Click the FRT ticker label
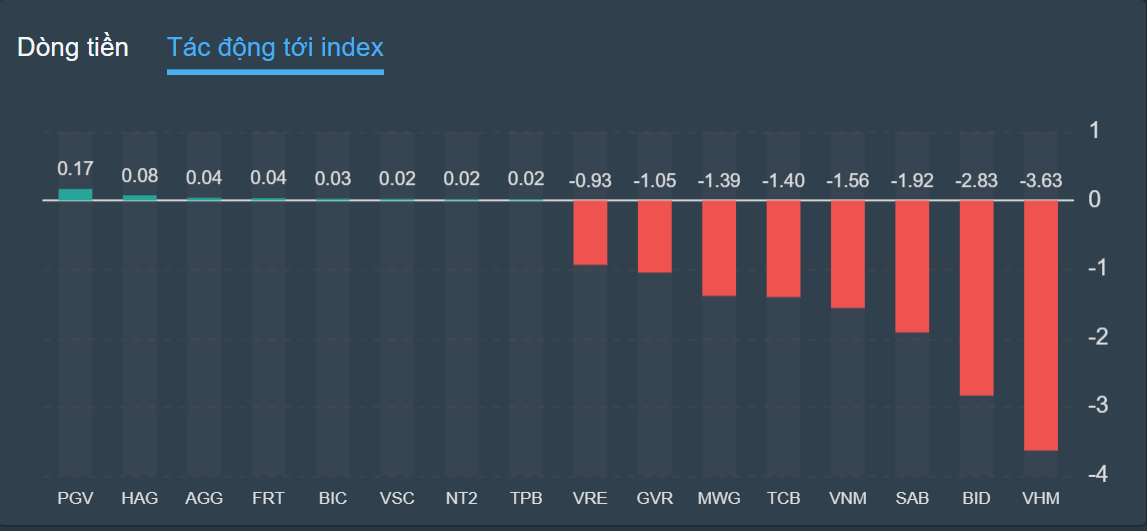 click(268, 498)
